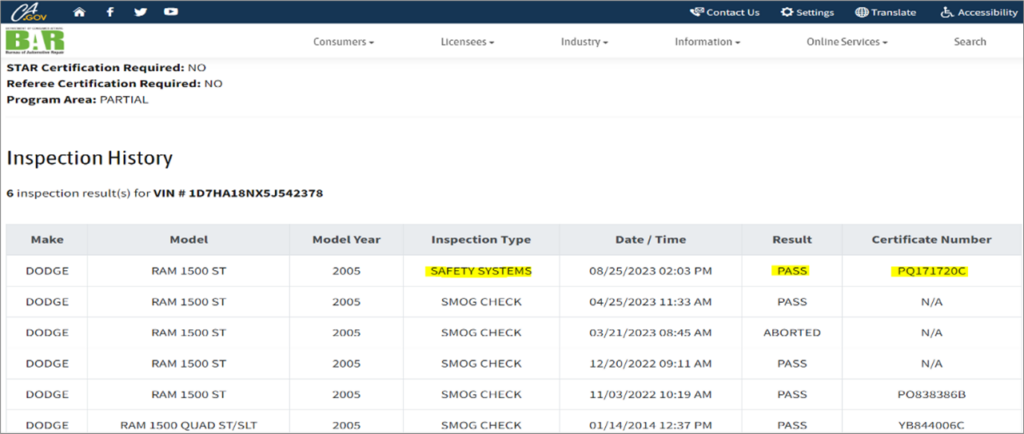This screenshot has width=1024, height=434.
Task: Select certificate number PQ171720C
Action: tap(931, 271)
